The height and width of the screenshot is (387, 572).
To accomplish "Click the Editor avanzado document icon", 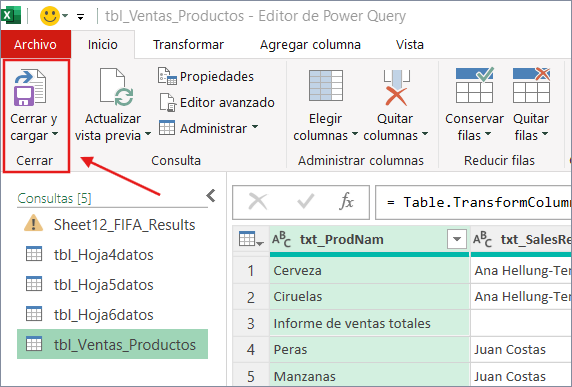I will pos(167,102).
